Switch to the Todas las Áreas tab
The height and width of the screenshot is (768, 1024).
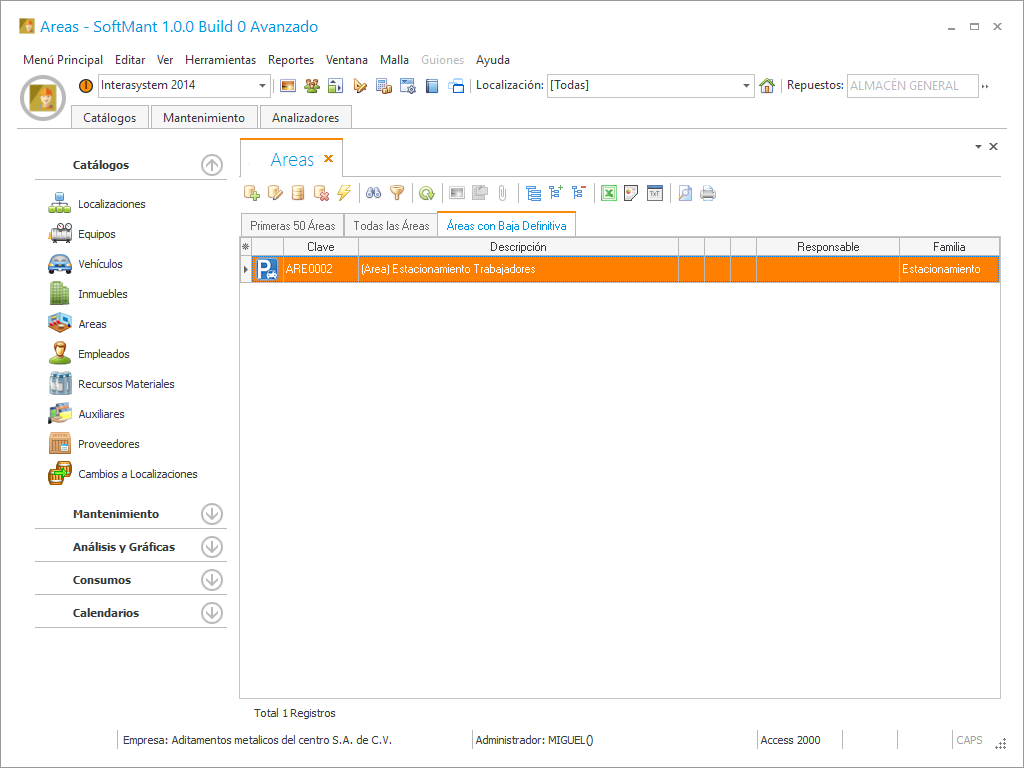[x=391, y=226]
